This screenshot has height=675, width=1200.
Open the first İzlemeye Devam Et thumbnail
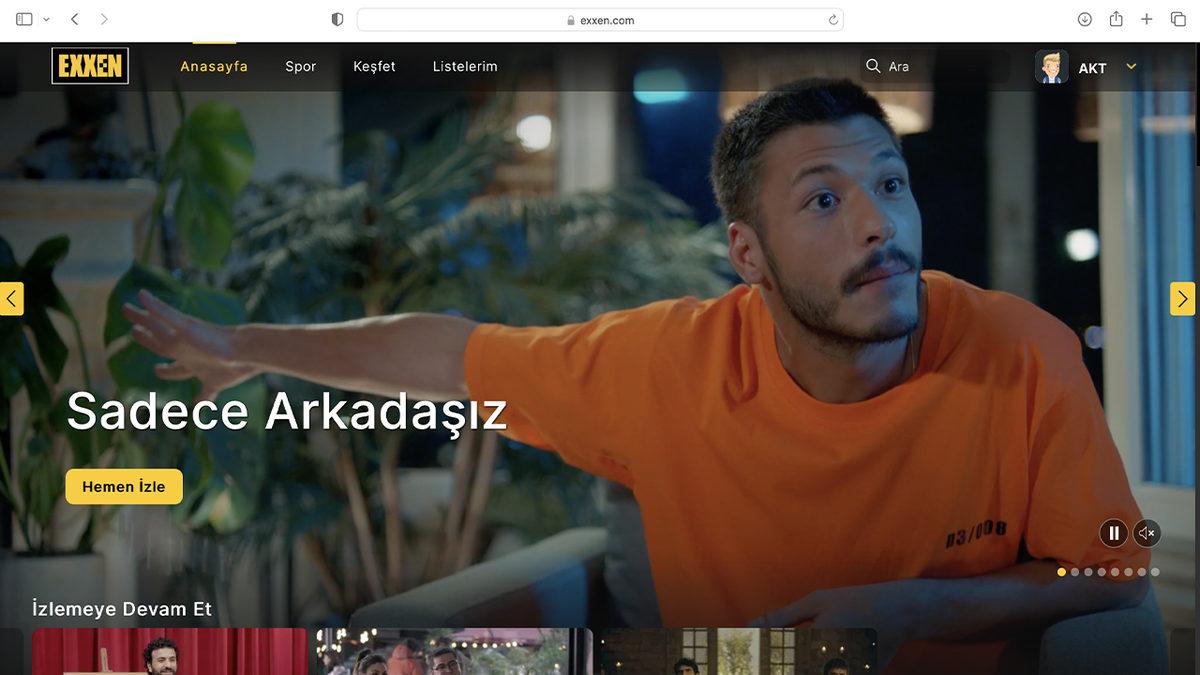coord(168,655)
